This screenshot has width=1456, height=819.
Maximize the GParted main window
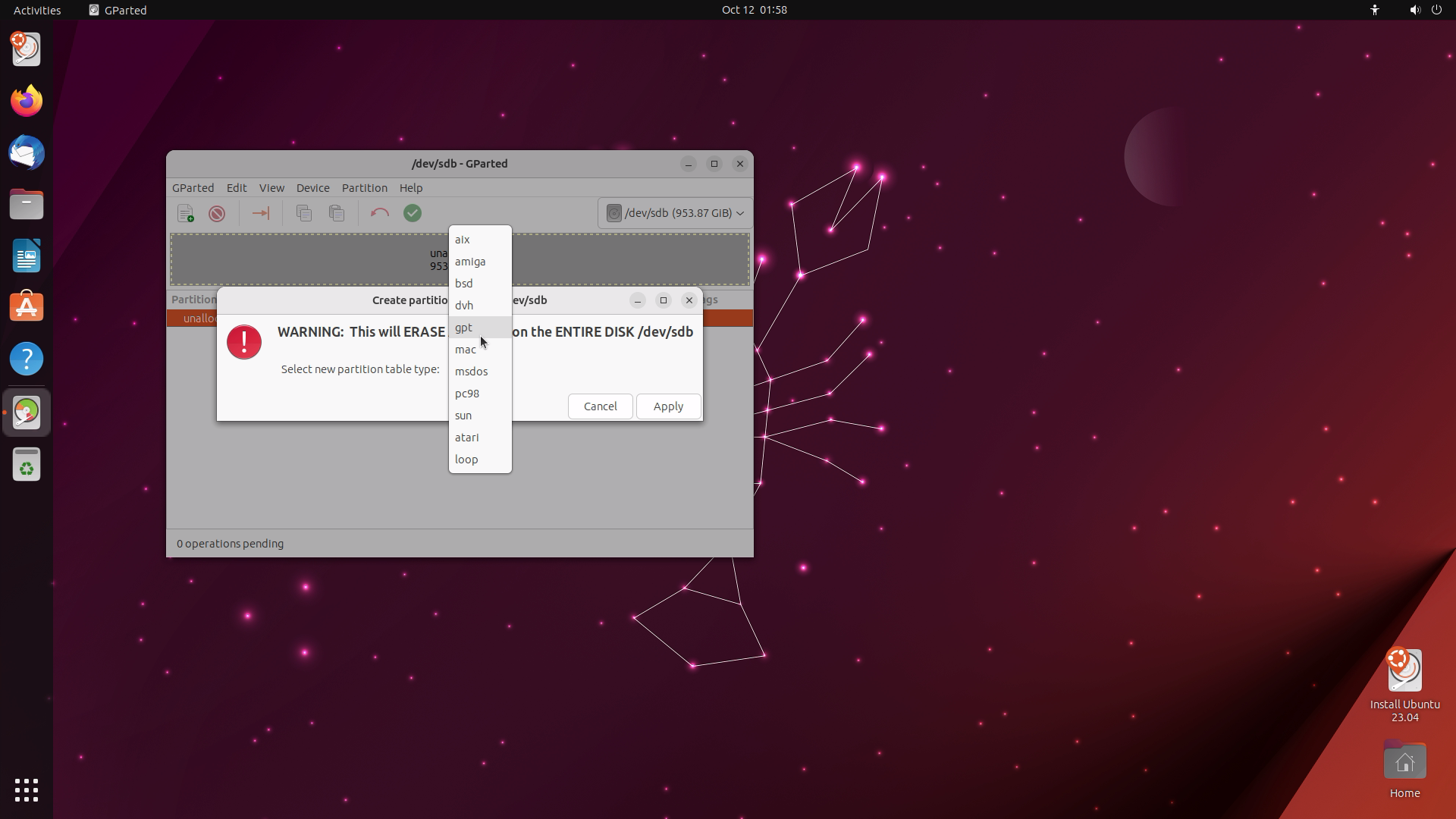(714, 164)
